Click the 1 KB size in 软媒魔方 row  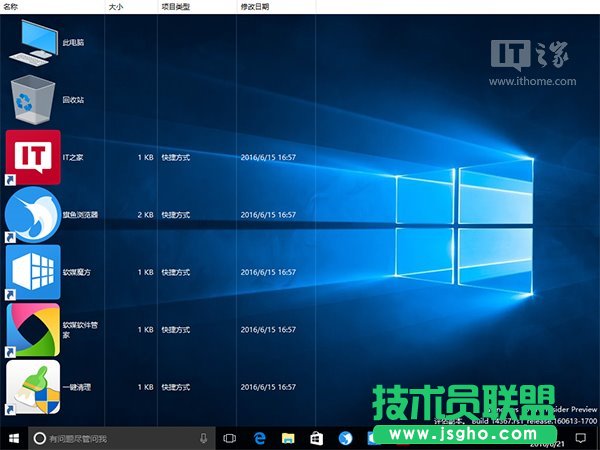[x=145, y=272]
